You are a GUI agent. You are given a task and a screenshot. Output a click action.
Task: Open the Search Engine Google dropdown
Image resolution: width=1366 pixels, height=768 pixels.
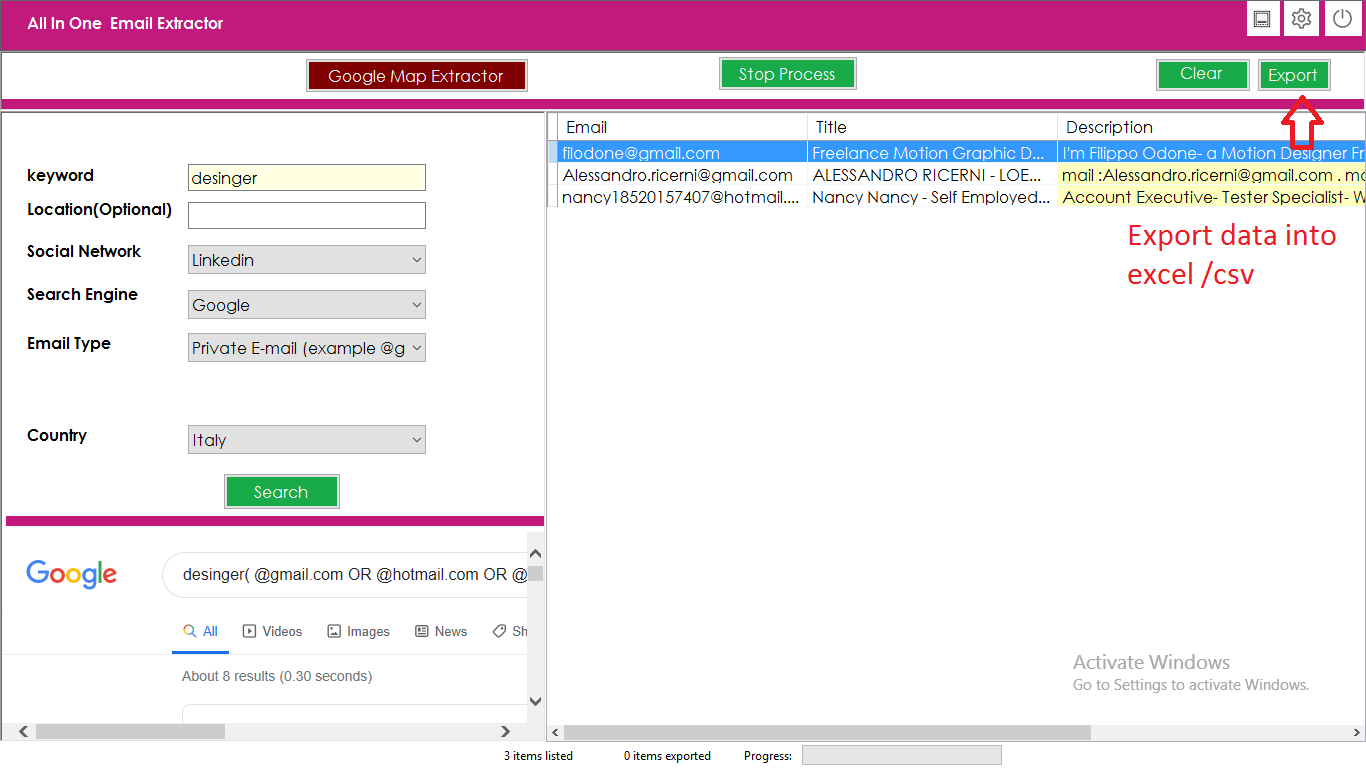click(307, 305)
